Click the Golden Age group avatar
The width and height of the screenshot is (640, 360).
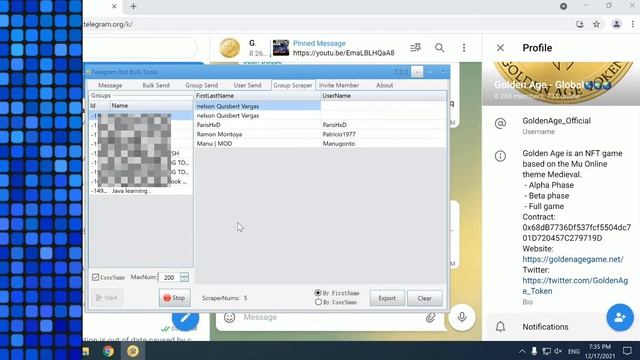point(229,48)
